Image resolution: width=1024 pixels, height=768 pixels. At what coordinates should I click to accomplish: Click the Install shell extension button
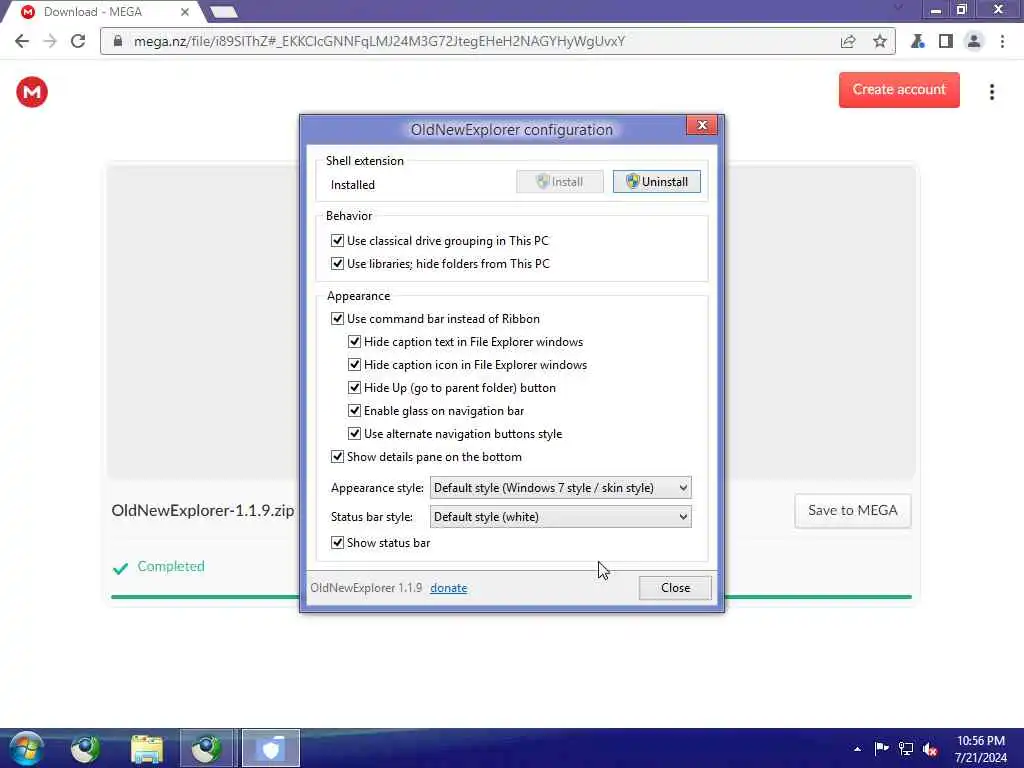click(560, 182)
